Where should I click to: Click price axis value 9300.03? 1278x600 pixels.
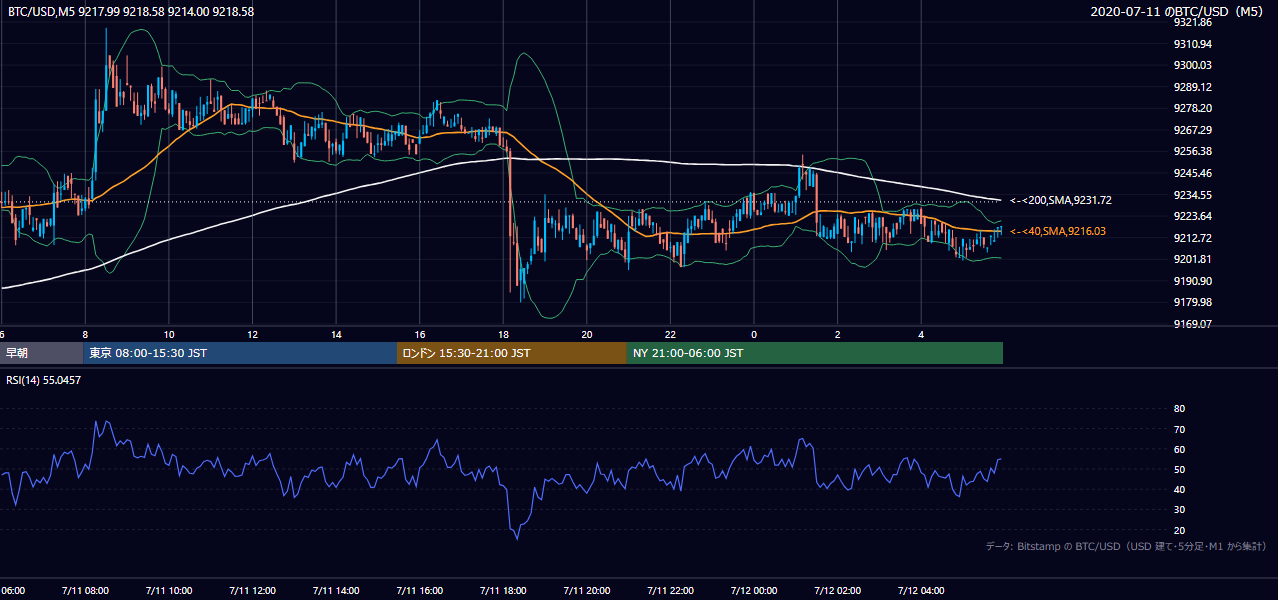coord(1192,65)
